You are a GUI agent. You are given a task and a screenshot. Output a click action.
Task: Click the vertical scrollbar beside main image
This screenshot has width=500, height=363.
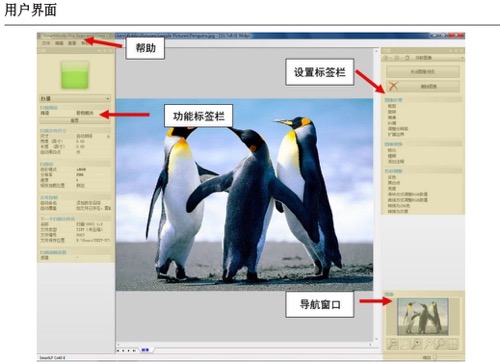click(376, 195)
